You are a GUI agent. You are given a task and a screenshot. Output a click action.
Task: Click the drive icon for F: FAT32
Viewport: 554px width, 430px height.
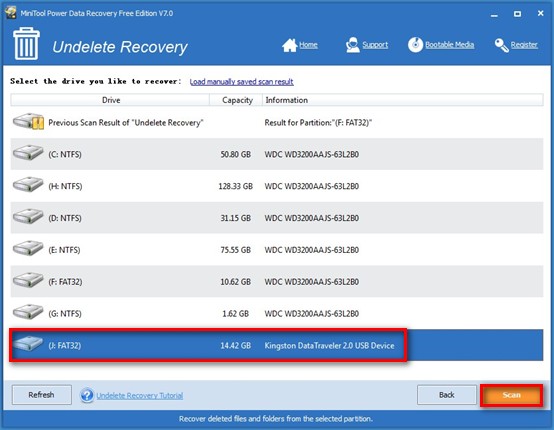click(28, 280)
